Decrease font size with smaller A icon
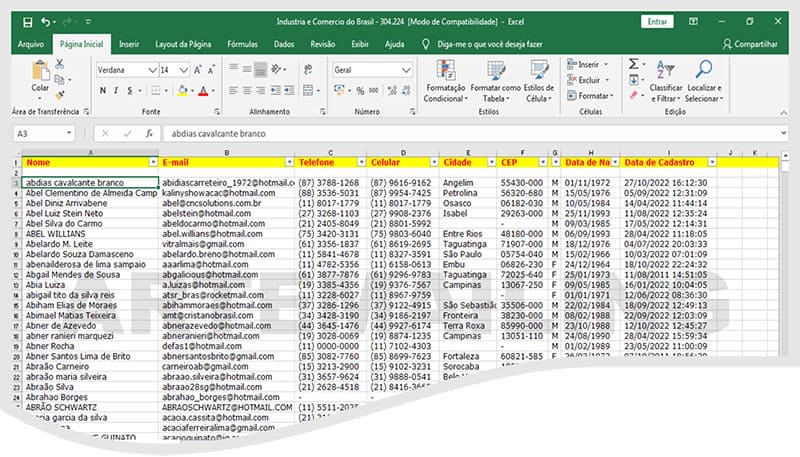Image resolution: width=800 pixels, height=457 pixels. tap(211, 70)
